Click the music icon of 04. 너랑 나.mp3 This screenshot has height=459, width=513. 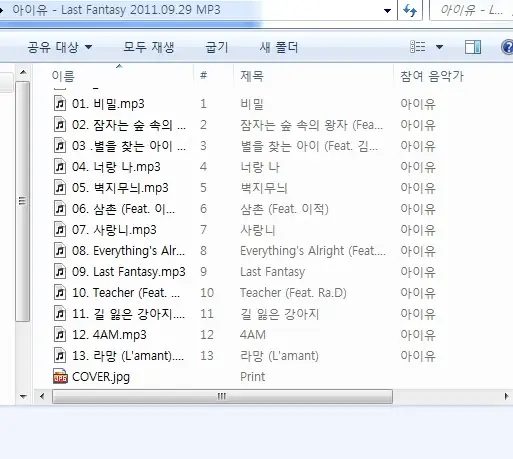tap(60, 166)
